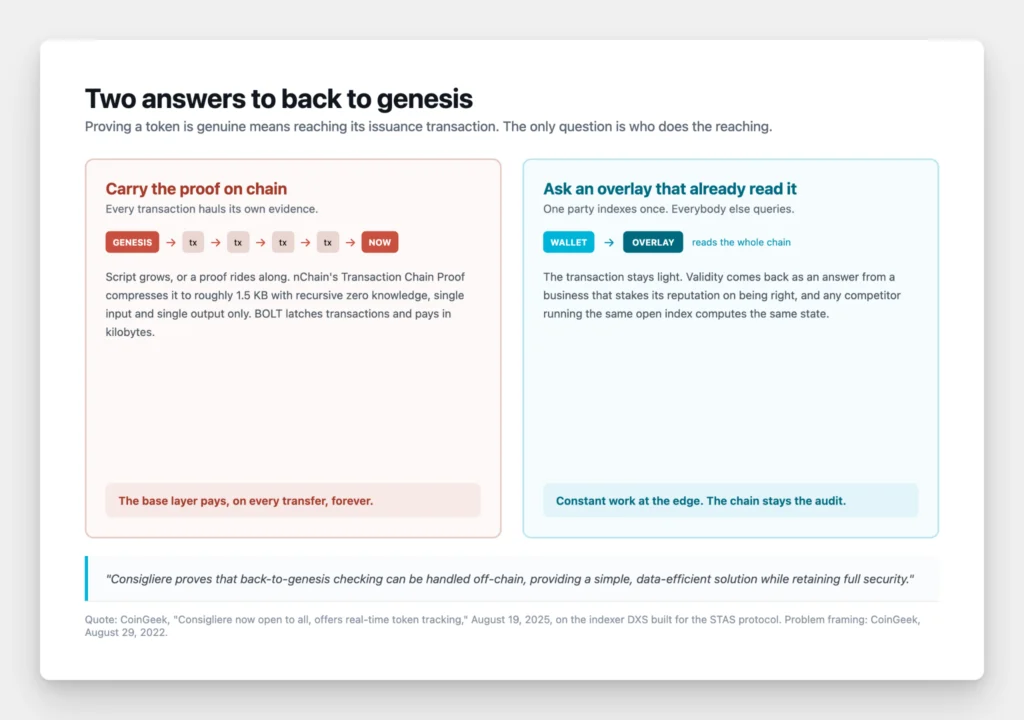Select the third tx chip in chain
This screenshot has width=1024, height=720.
[283, 242]
